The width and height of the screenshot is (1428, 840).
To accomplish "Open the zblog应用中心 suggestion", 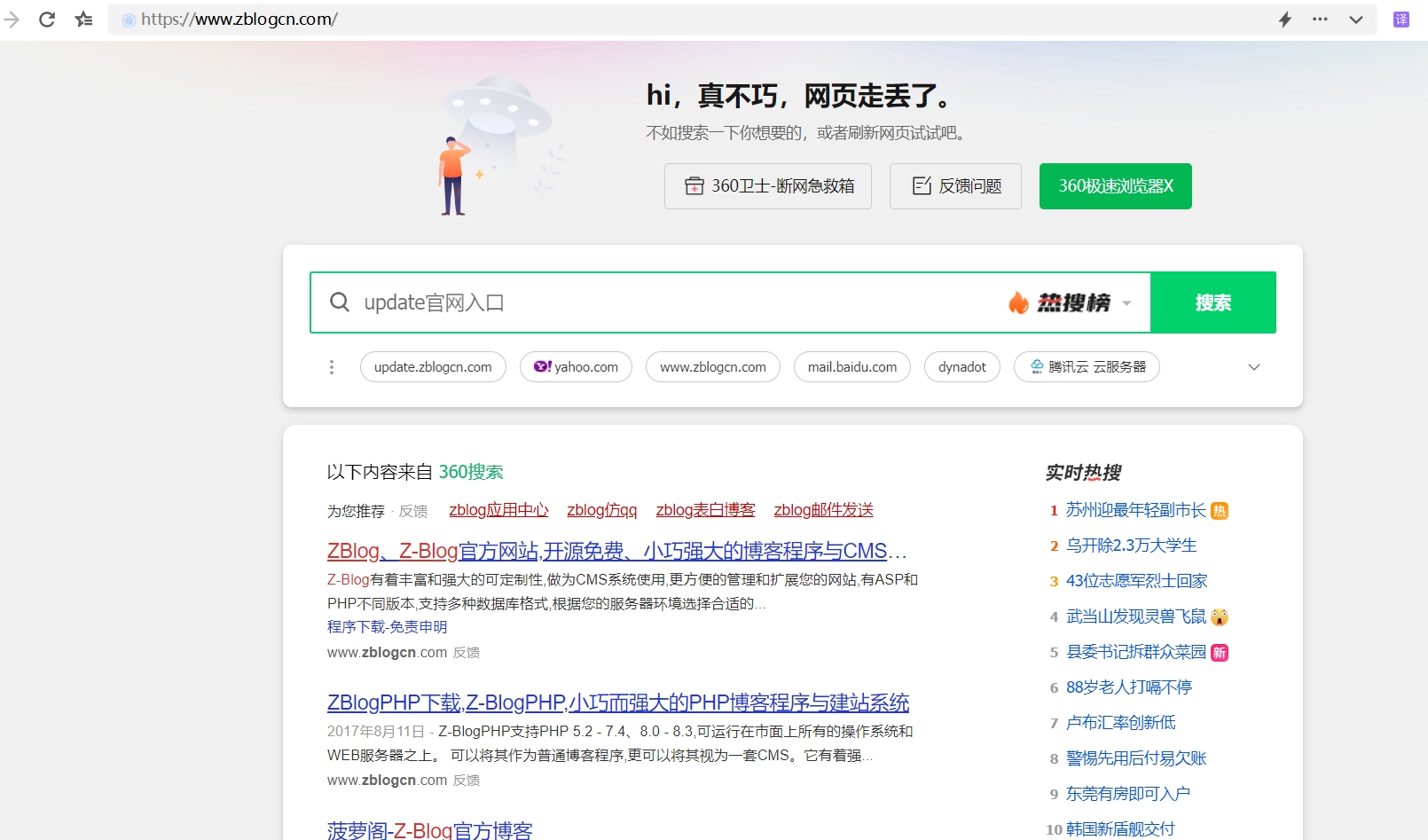I will pos(498,510).
